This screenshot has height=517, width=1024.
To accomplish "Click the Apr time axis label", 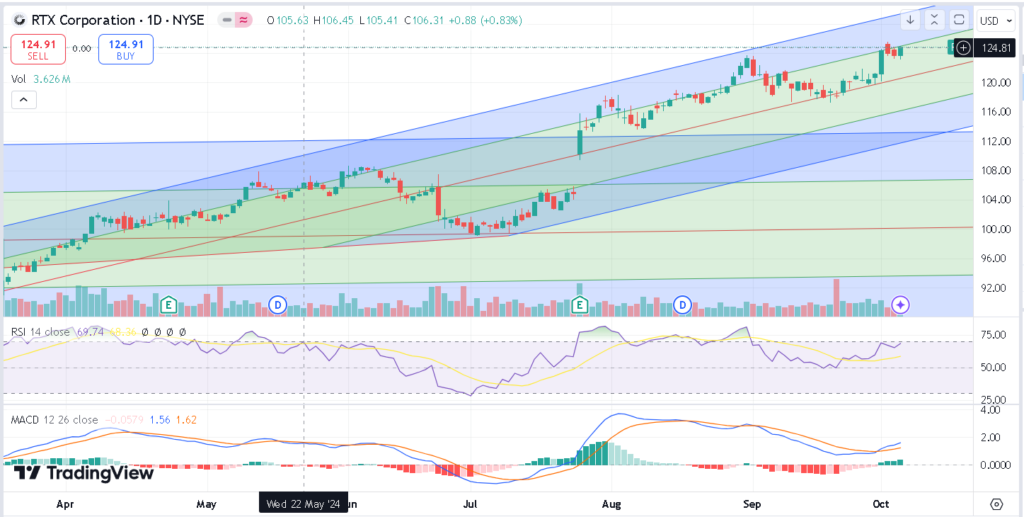I will 65,504.
